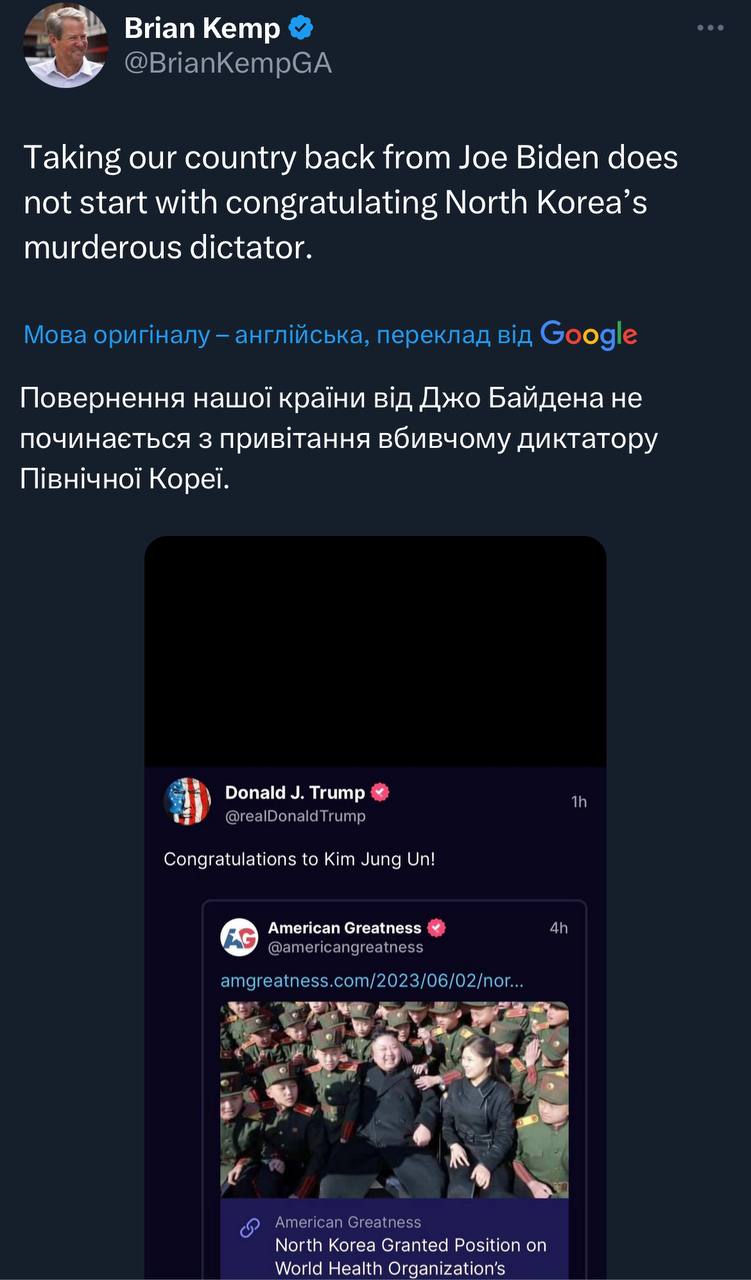This screenshot has height=1280, width=751.
Task: Click Donald J. Trump's flag-face avatar
Action: point(187,802)
